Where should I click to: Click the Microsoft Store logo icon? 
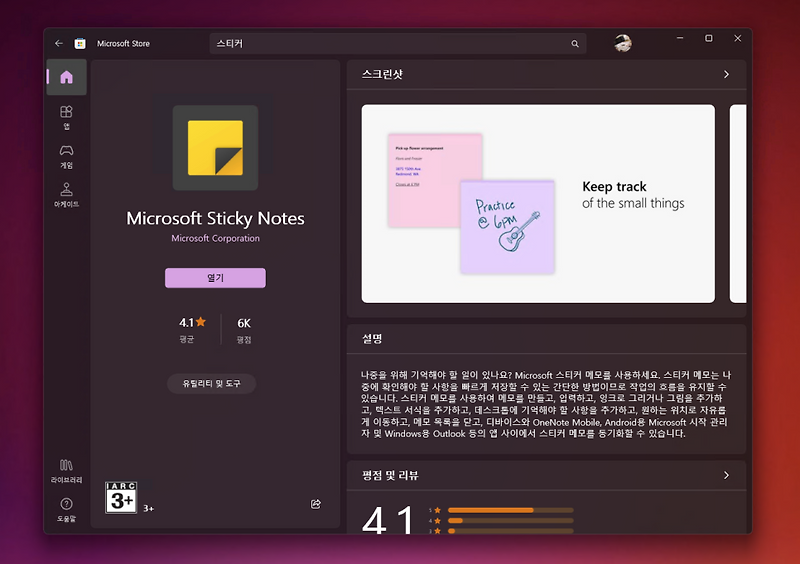(x=80, y=43)
